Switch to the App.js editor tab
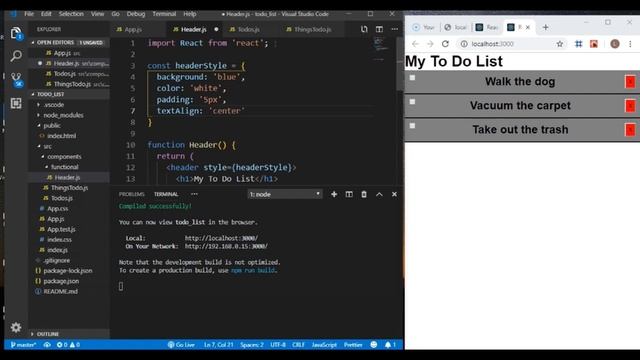The height and width of the screenshot is (360, 640). [133, 29]
